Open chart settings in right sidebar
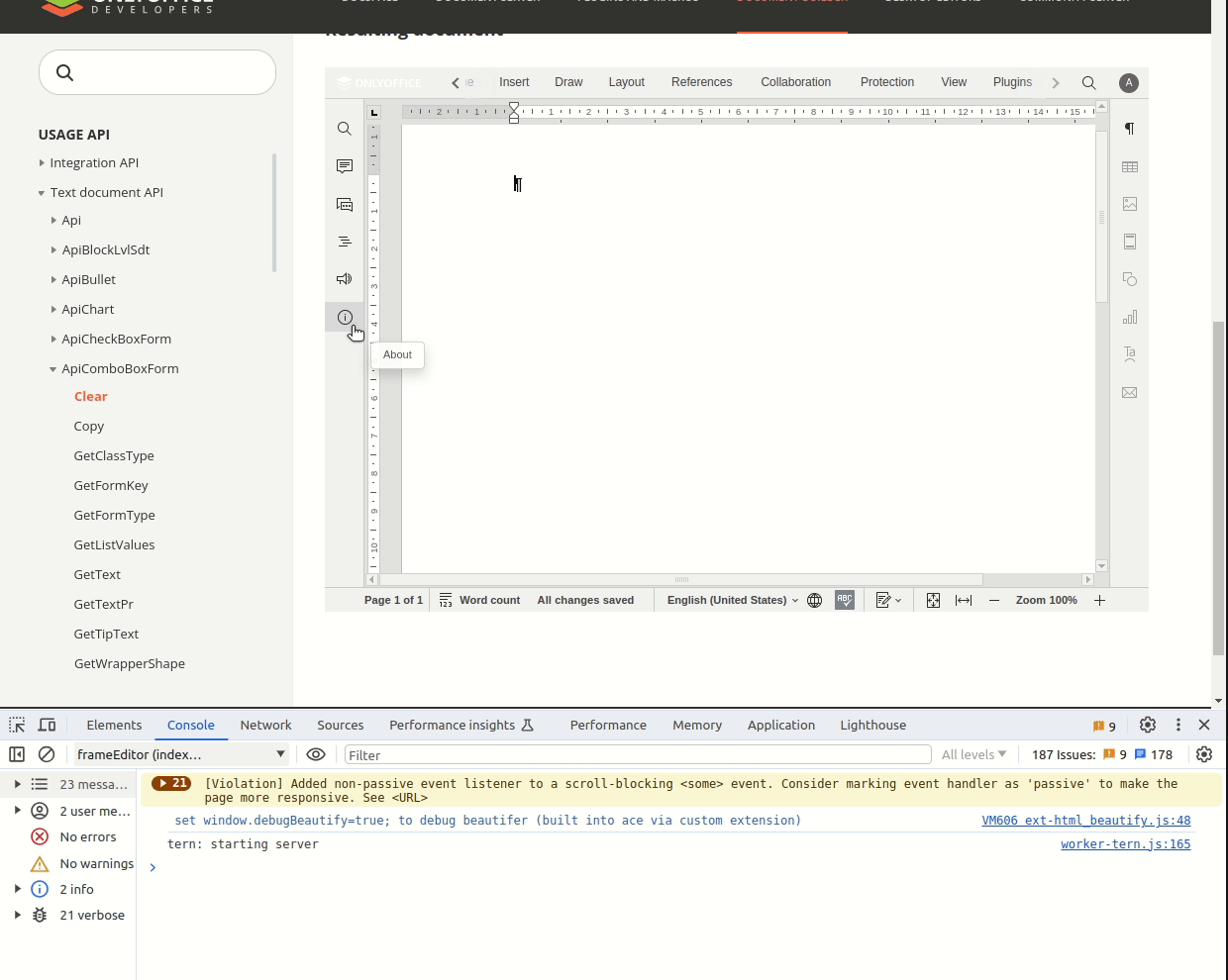Screen dimensions: 1228x980 pos(1129,318)
